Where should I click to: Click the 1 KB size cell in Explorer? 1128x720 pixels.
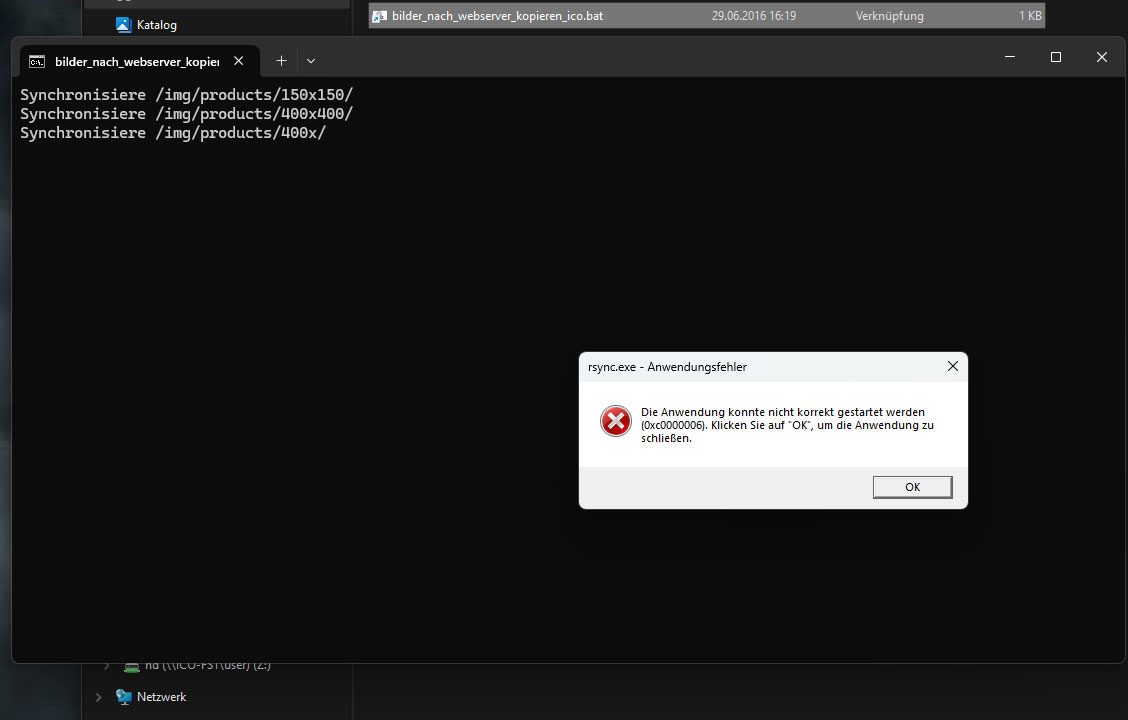coord(1029,16)
